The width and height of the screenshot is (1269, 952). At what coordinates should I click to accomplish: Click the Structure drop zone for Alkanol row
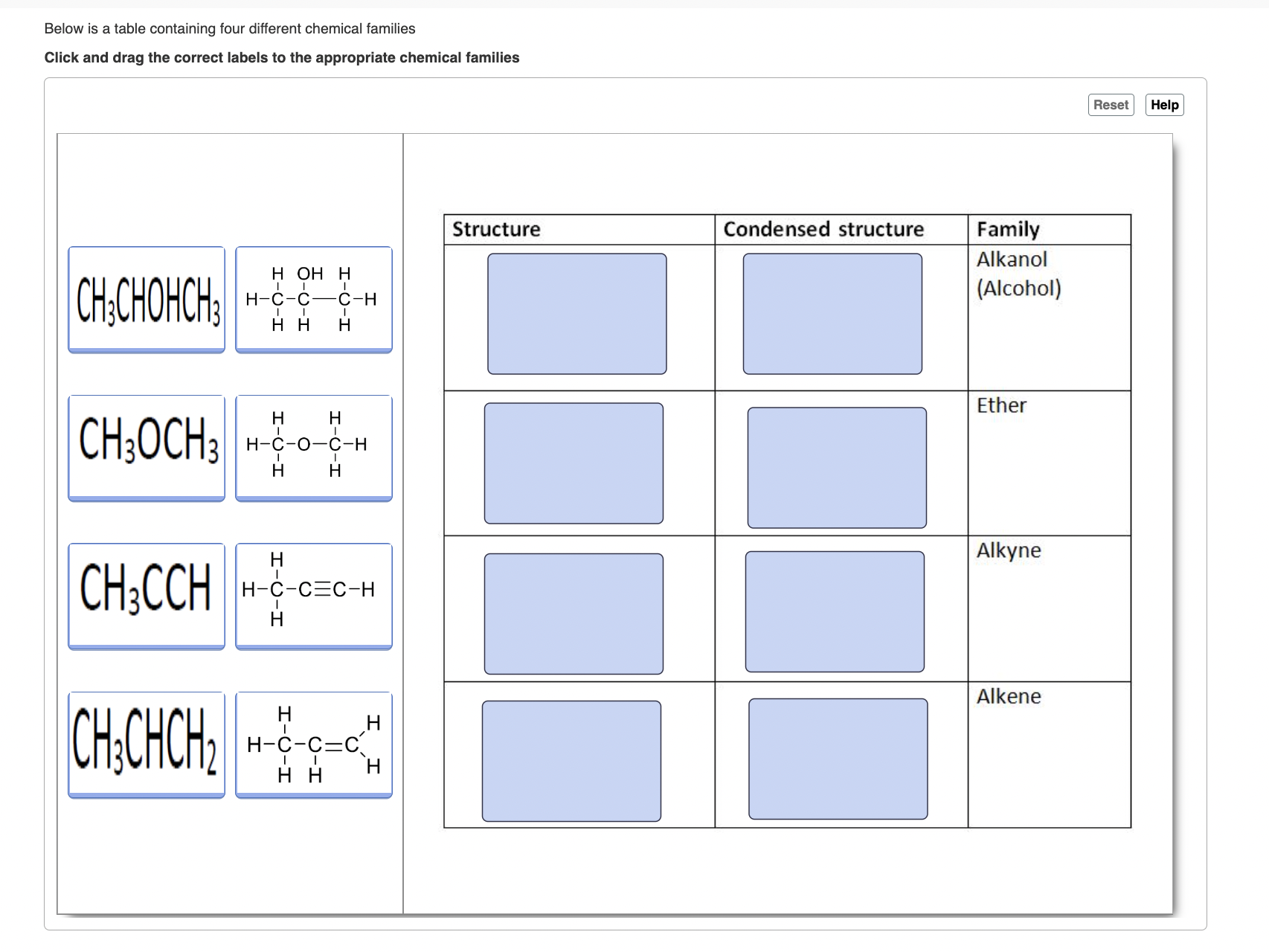(x=576, y=312)
